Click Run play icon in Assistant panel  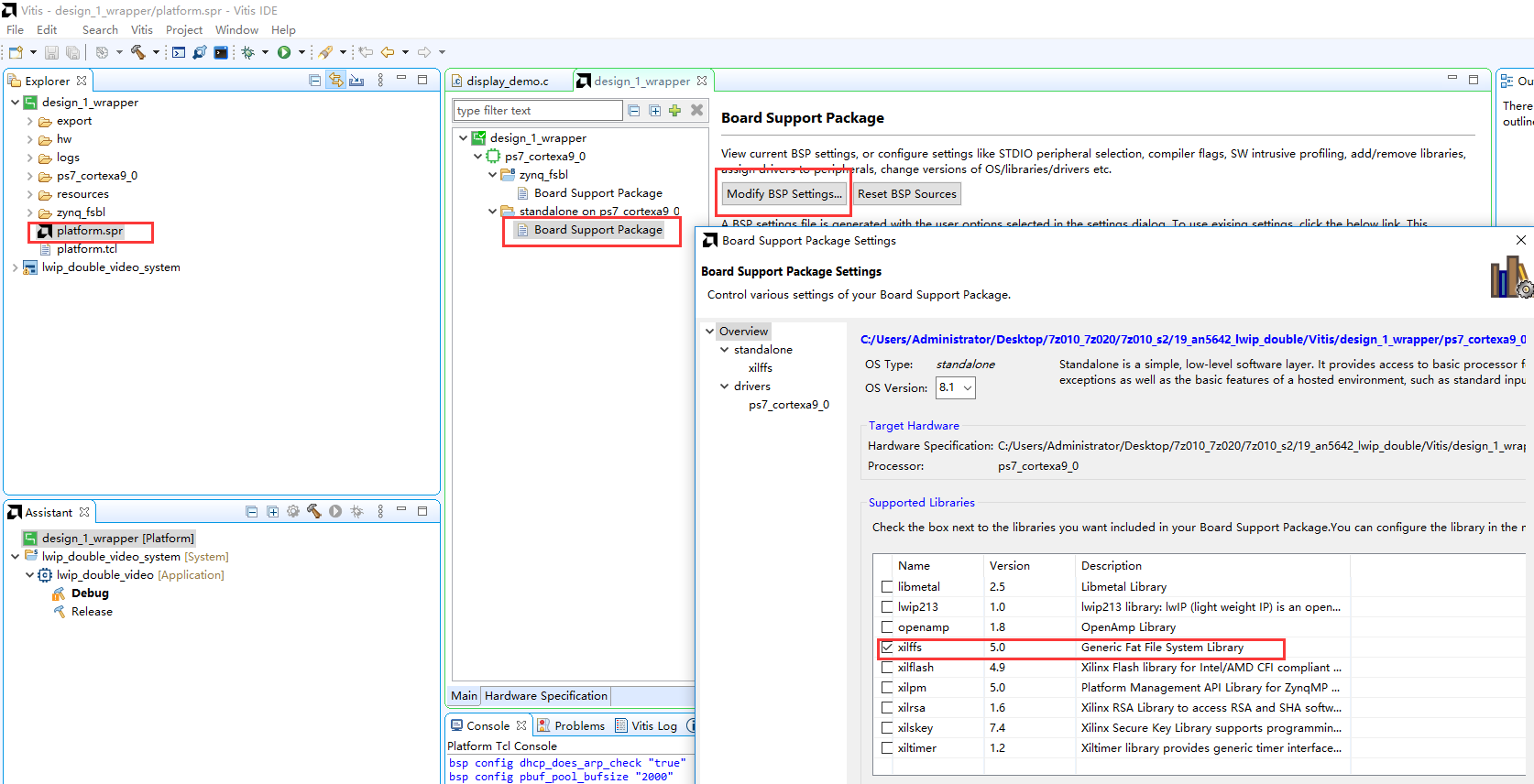pyautogui.click(x=335, y=512)
